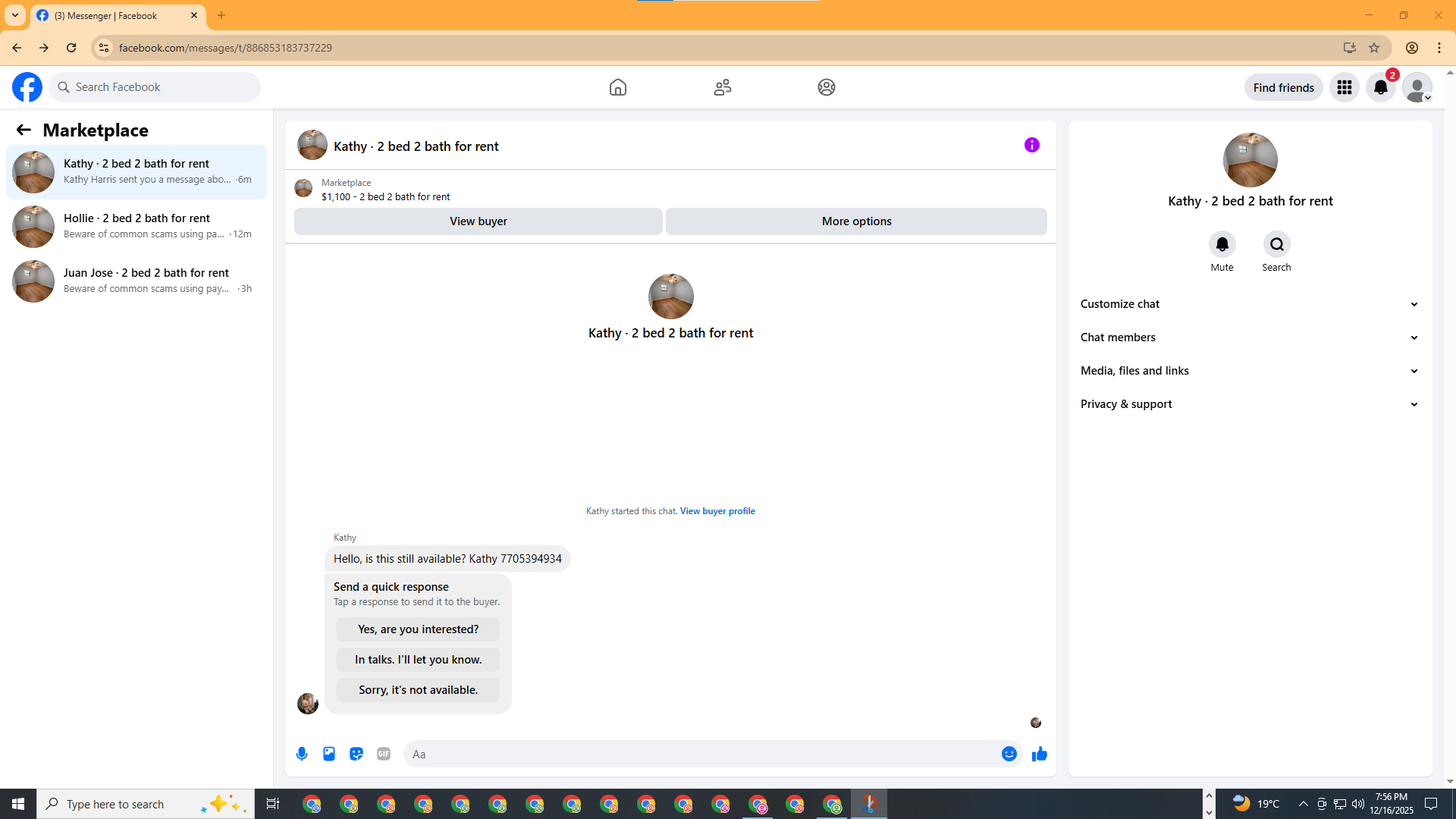Open the Friends icon in top navigation
Viewport: 1456px width, 819px height.
pyautogui.click(x=723, y=87)
